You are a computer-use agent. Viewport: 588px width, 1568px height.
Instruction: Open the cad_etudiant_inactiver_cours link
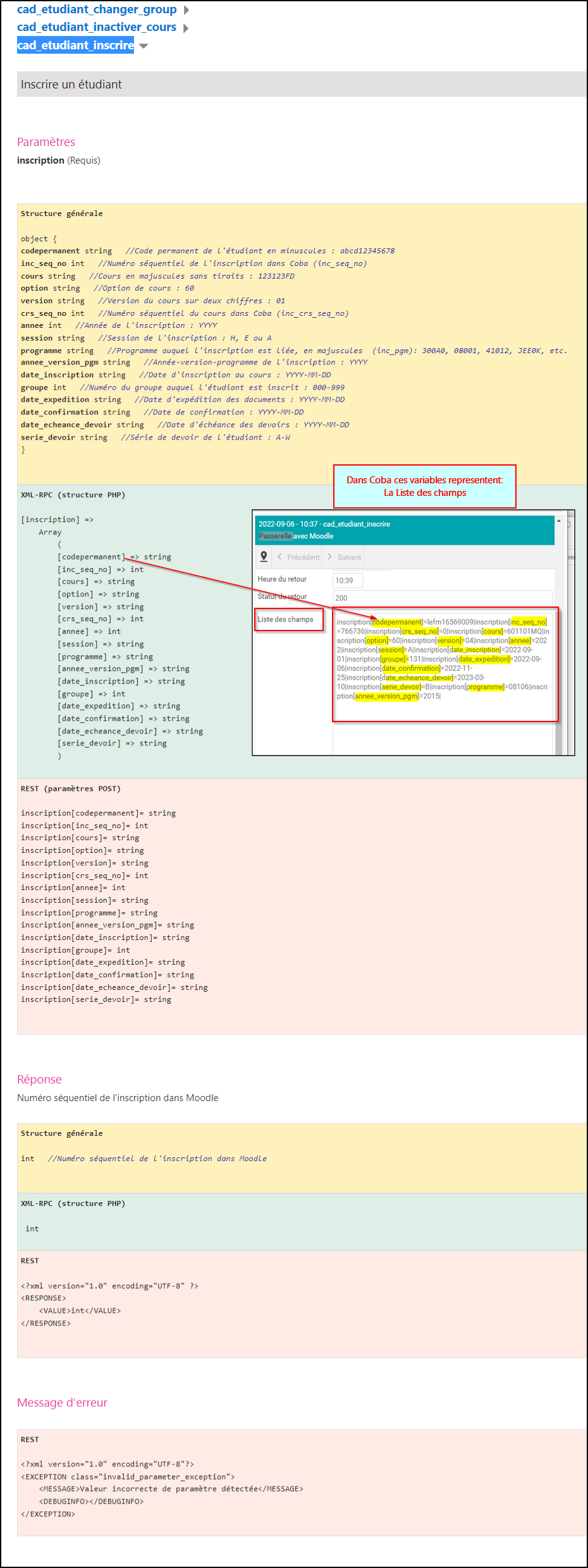[x=97, y=27]
